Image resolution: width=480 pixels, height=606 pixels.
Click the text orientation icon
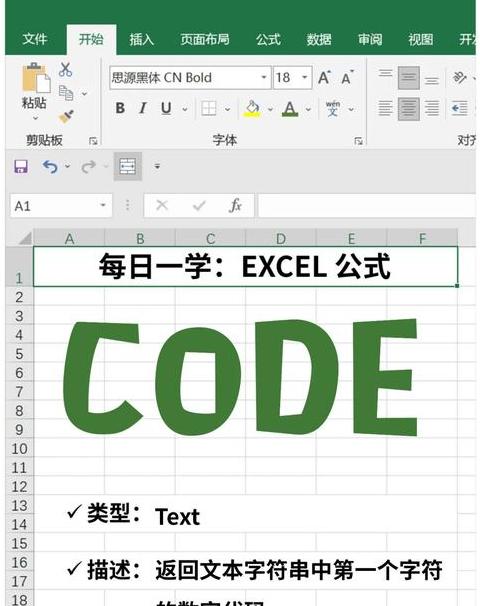(x=460, y=78)
